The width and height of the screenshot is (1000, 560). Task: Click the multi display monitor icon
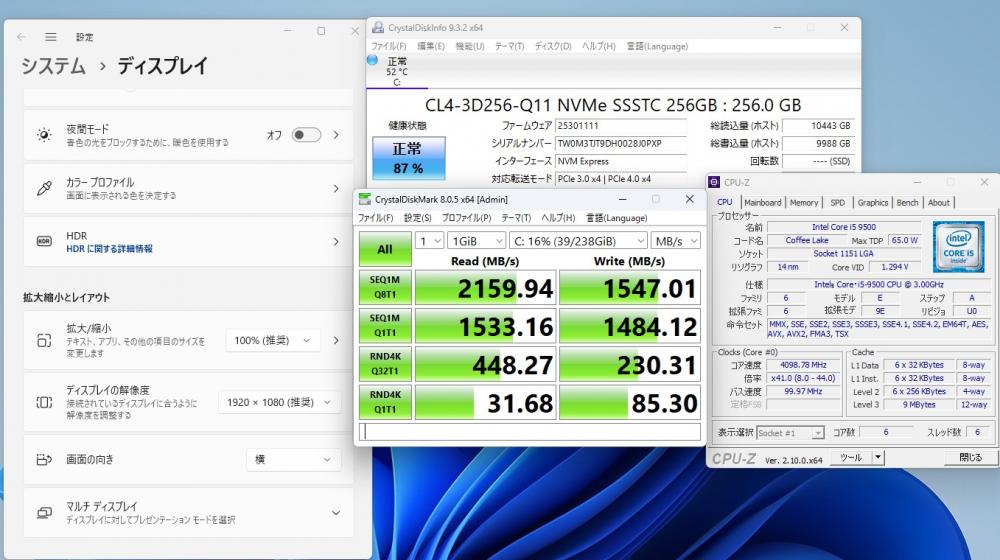44,512
